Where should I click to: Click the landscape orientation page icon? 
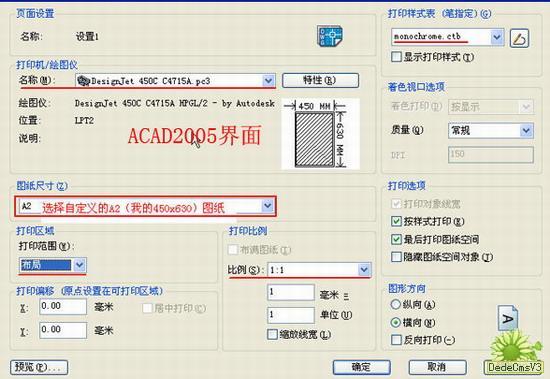click(508, 318)
